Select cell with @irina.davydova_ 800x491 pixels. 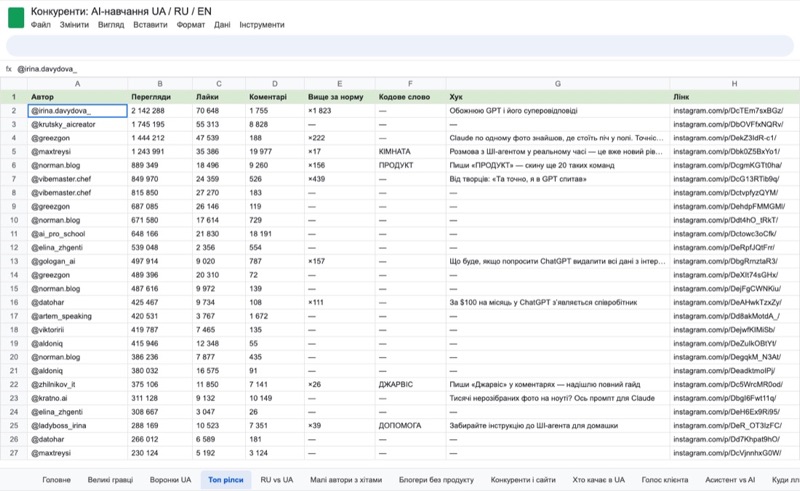(x=78, y=111)
